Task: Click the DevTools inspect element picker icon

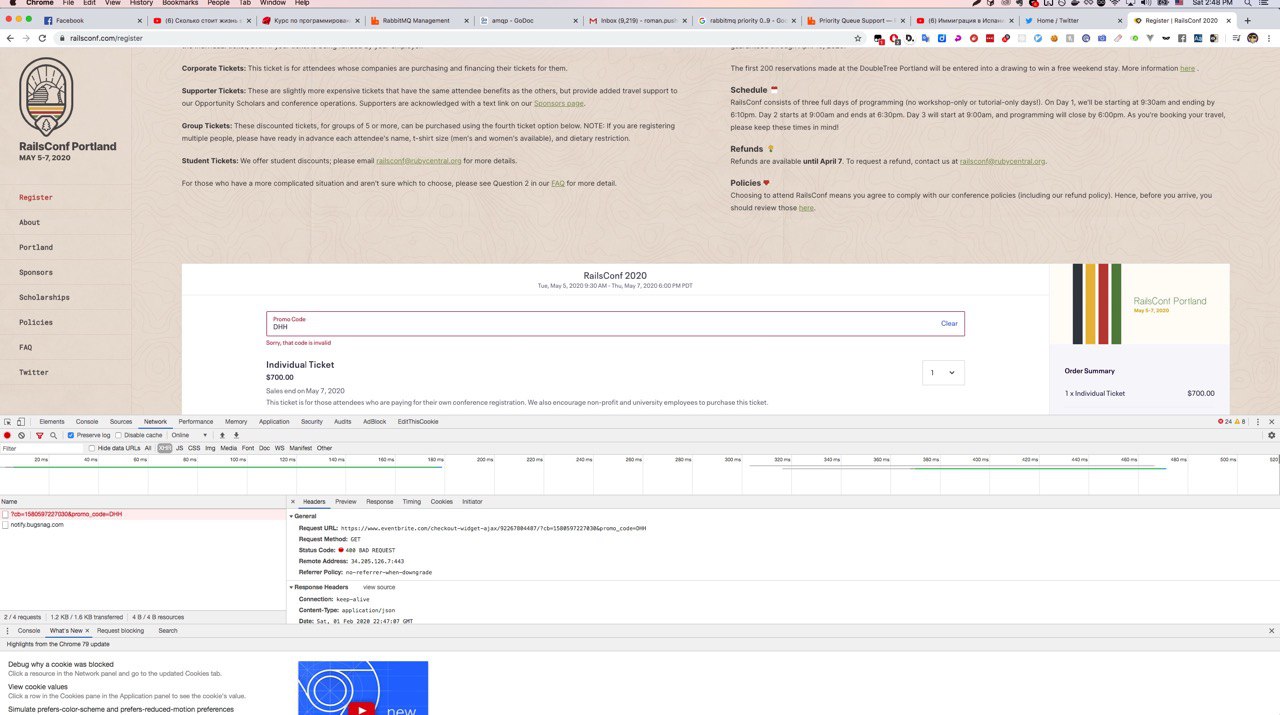Action: 7,422
